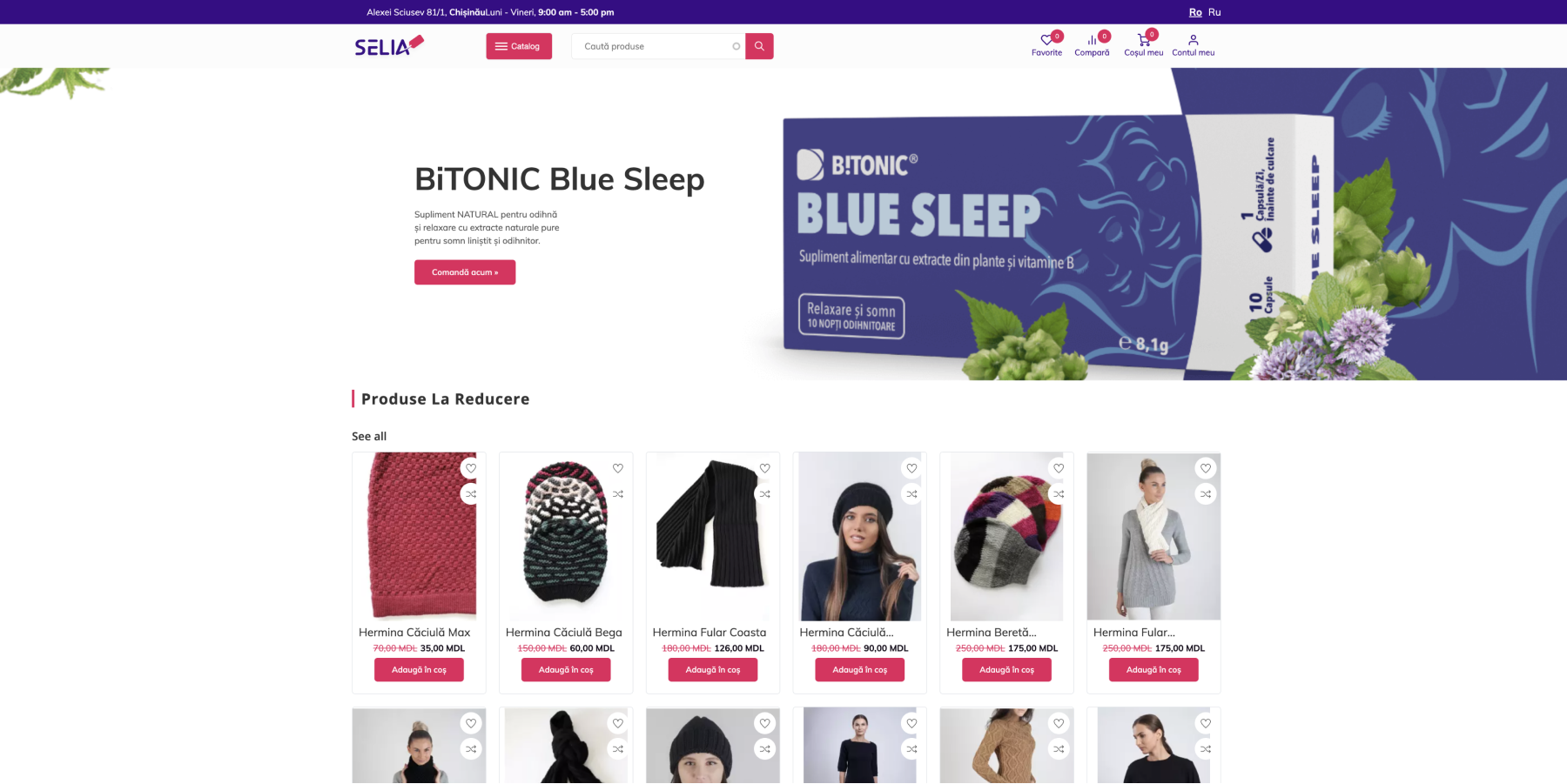Image resolution: width=1567 pixels, height=784 pixels.
Task: Add Hermina Căciulă Bega to the cart
Action: click(x=566, y=670)
